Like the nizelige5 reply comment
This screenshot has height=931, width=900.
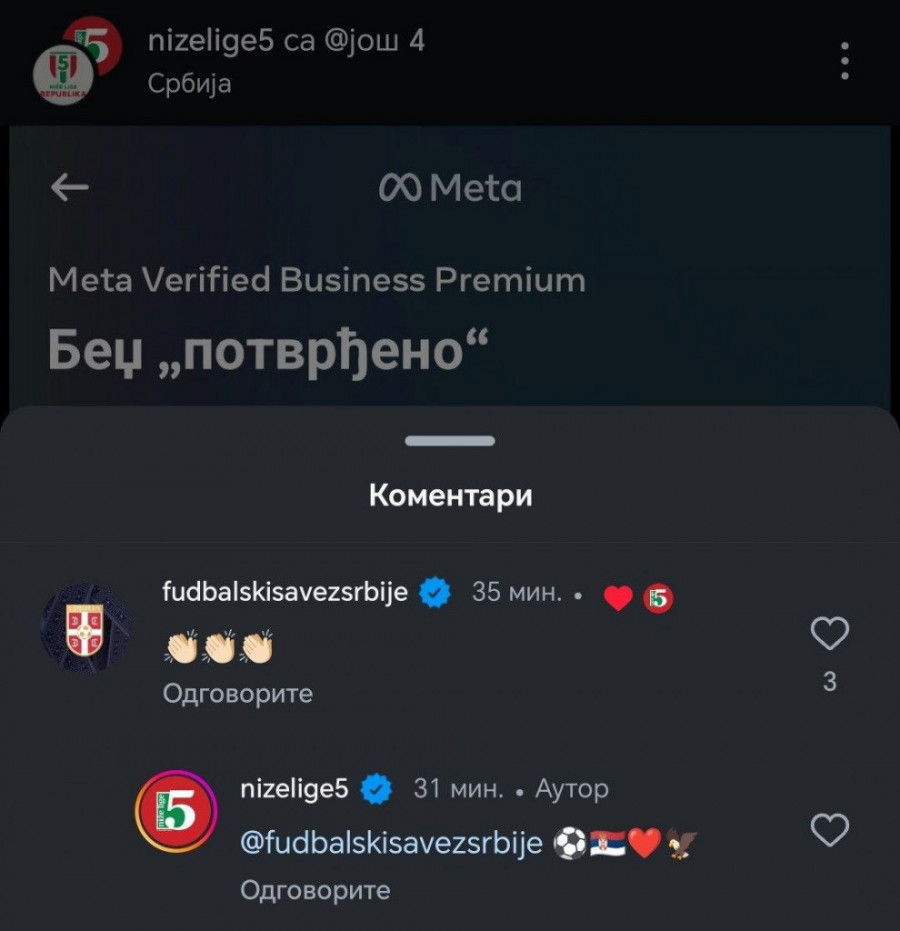pos(829,830)
